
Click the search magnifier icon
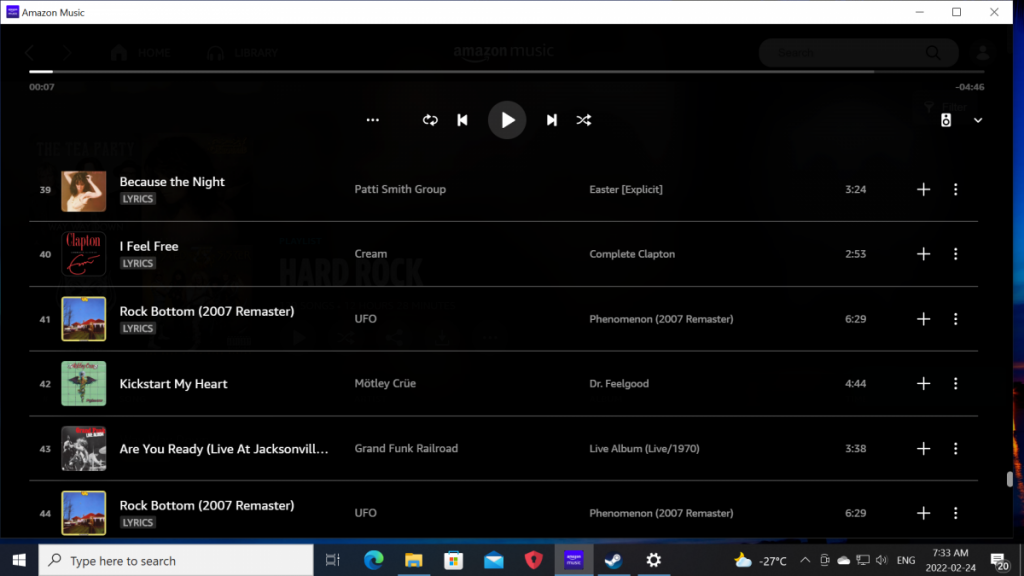933,53
